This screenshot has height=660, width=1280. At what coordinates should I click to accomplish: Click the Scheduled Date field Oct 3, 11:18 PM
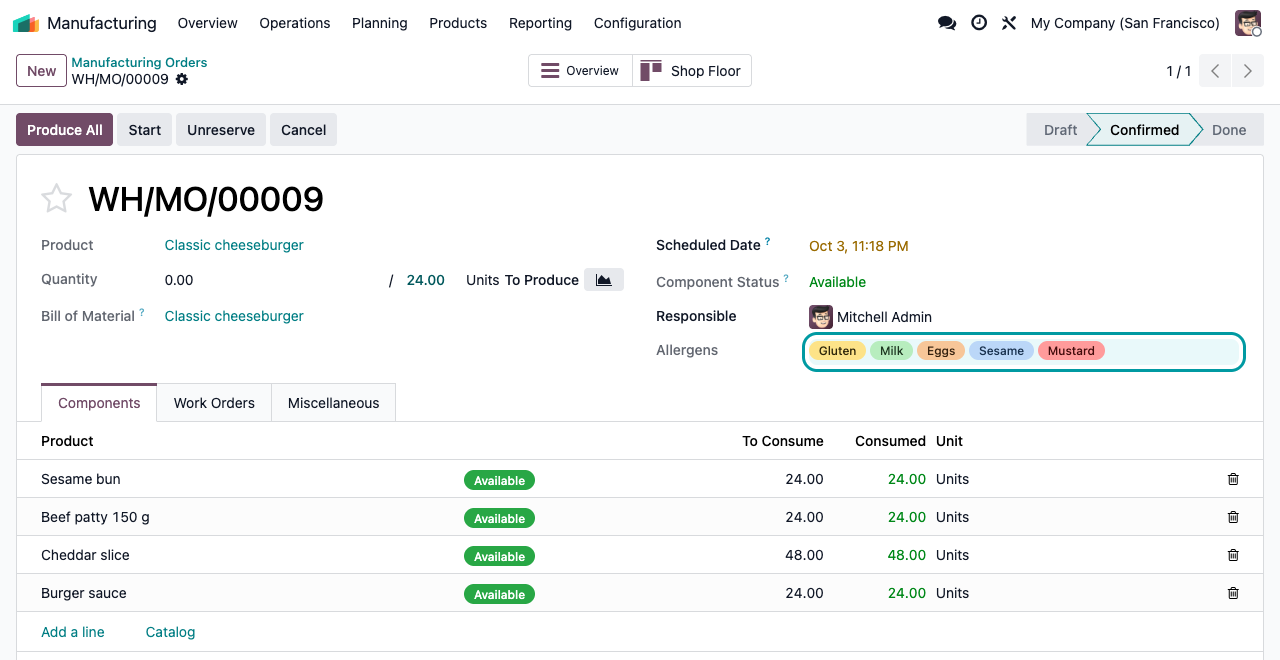pyautogui.click(x=859, y=246)
